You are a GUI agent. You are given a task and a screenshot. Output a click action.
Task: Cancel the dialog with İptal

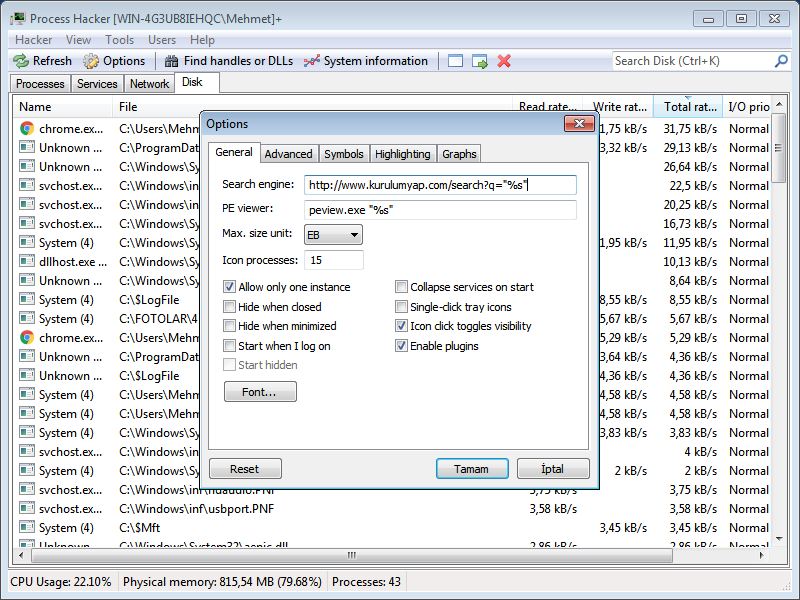point(553,469)
